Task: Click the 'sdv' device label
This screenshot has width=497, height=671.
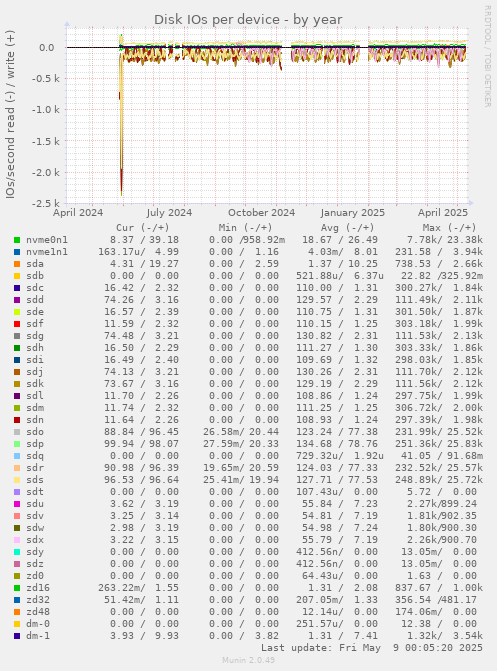Action: pyautogui.click(x=35, y=516)
